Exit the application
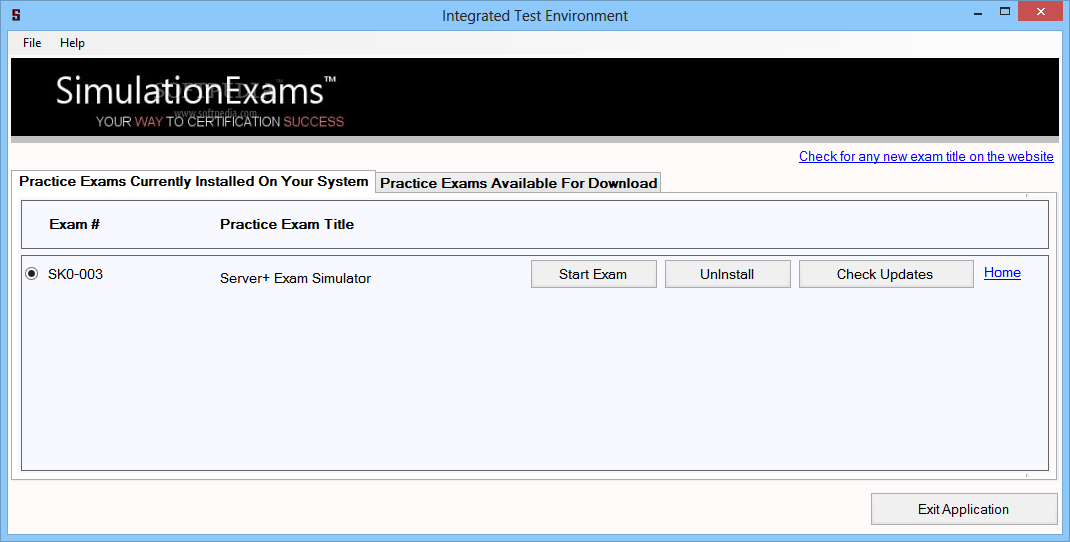The image size is (1070, 542). pyautogui.click(x=964, y=509)
